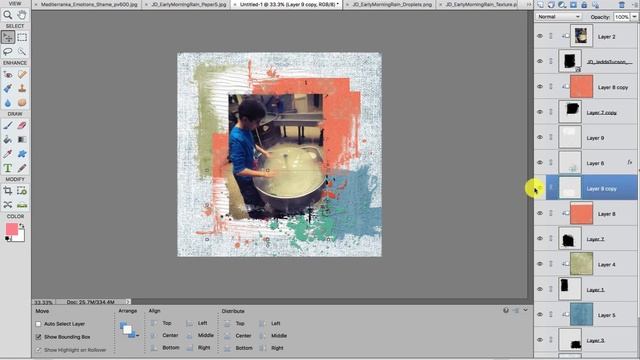Click Distribute Right button
The height and width of the screenshot is (360, 640).
(271, 348)
